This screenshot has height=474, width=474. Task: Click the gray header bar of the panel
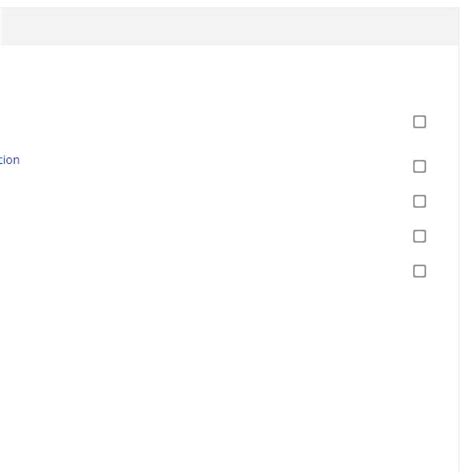(x=229, y=26)
